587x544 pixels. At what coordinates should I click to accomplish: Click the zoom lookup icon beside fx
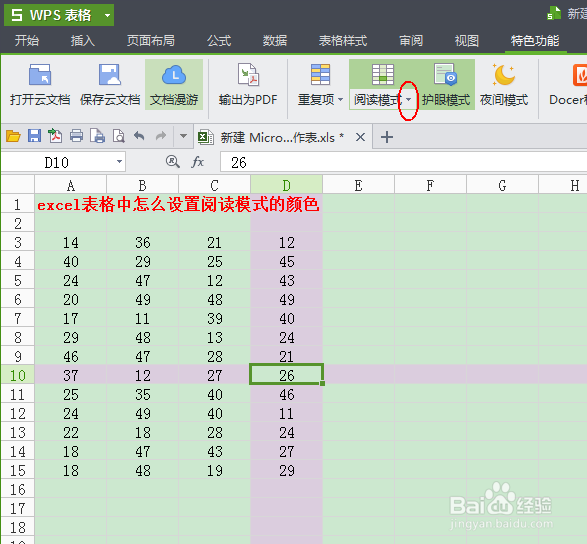[x=172, y=162]
